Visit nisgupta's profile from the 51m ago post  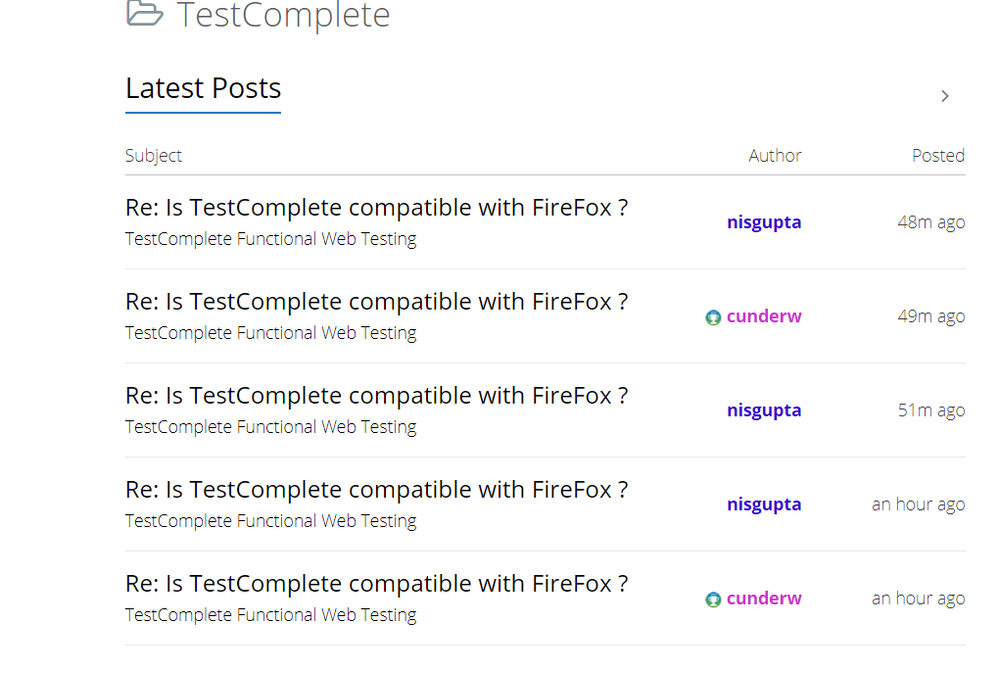click(x=764, y=410)
